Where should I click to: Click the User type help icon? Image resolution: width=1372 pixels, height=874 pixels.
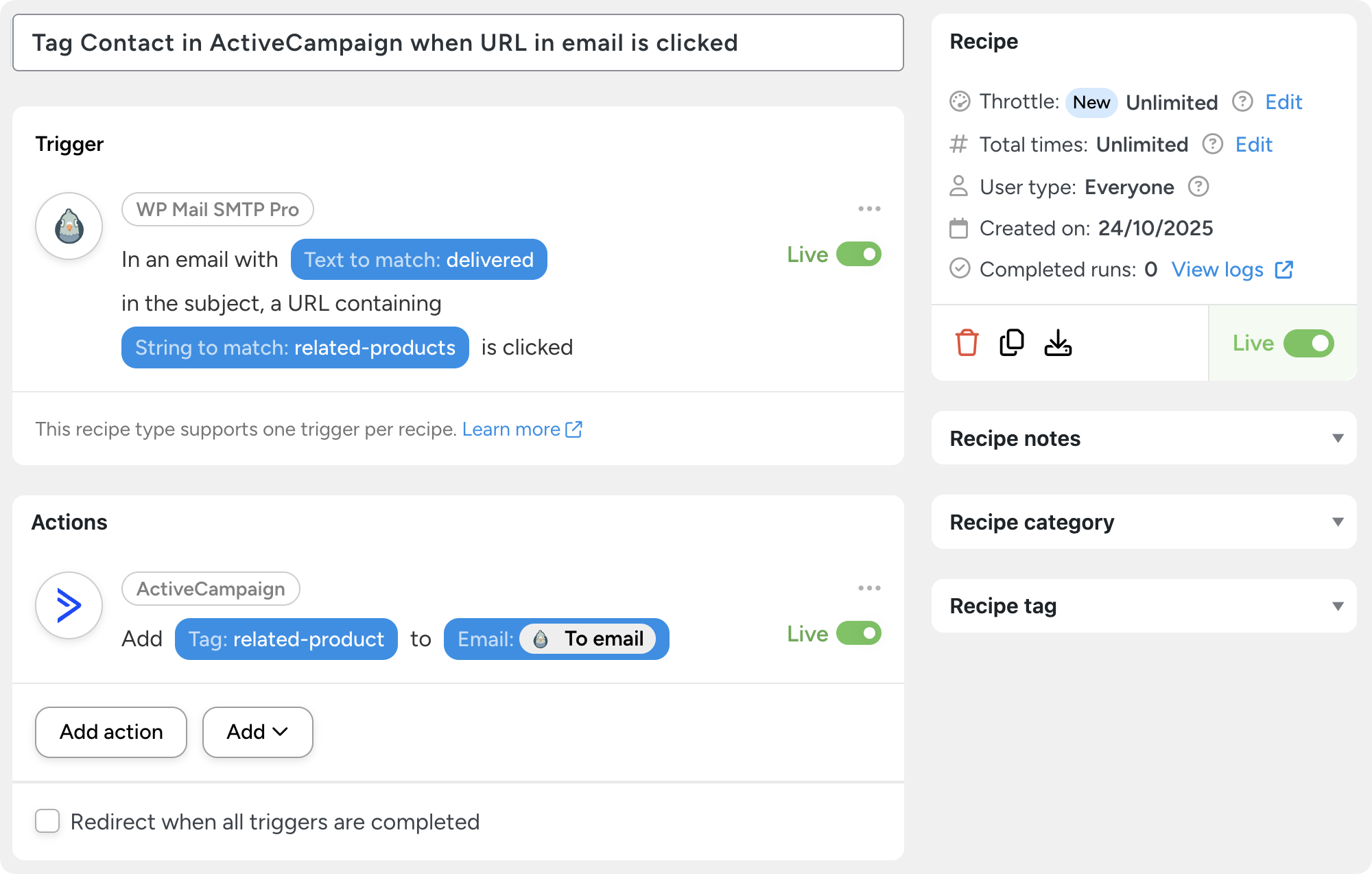tap(1198, 187)
